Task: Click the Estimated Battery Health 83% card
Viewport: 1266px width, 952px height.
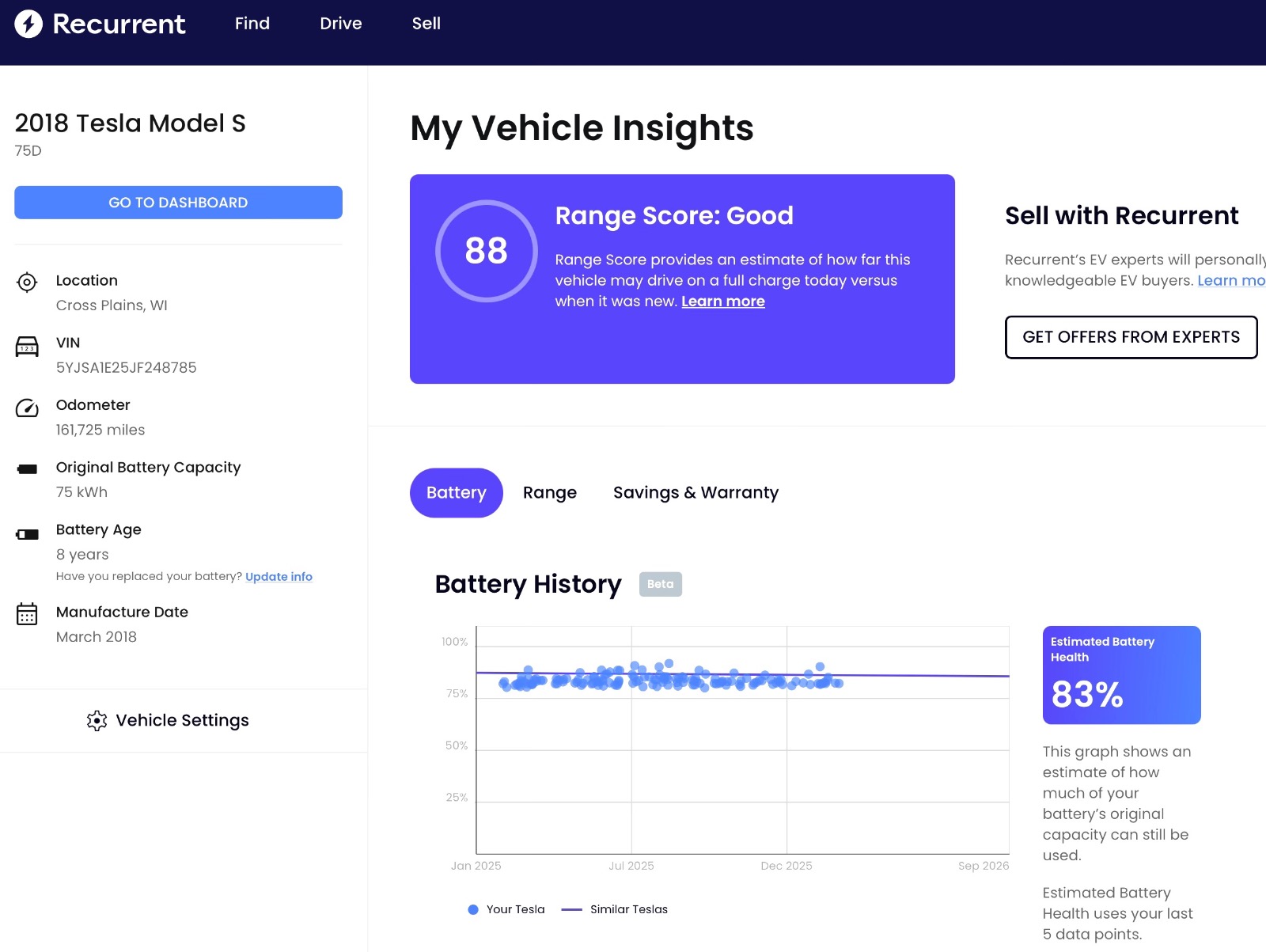Action: pos(1120,675)
